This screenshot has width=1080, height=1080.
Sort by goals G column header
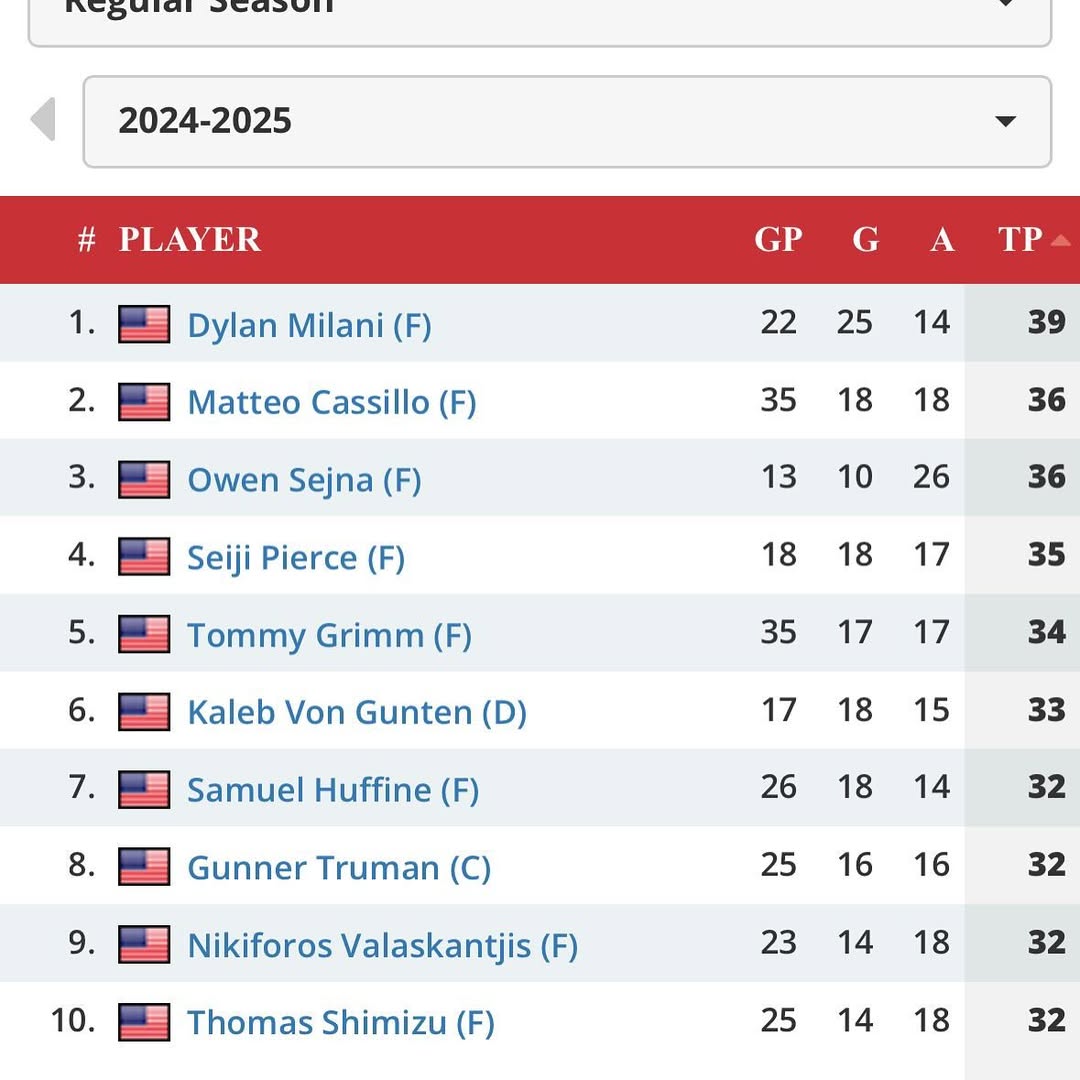[x=865, y=240]
